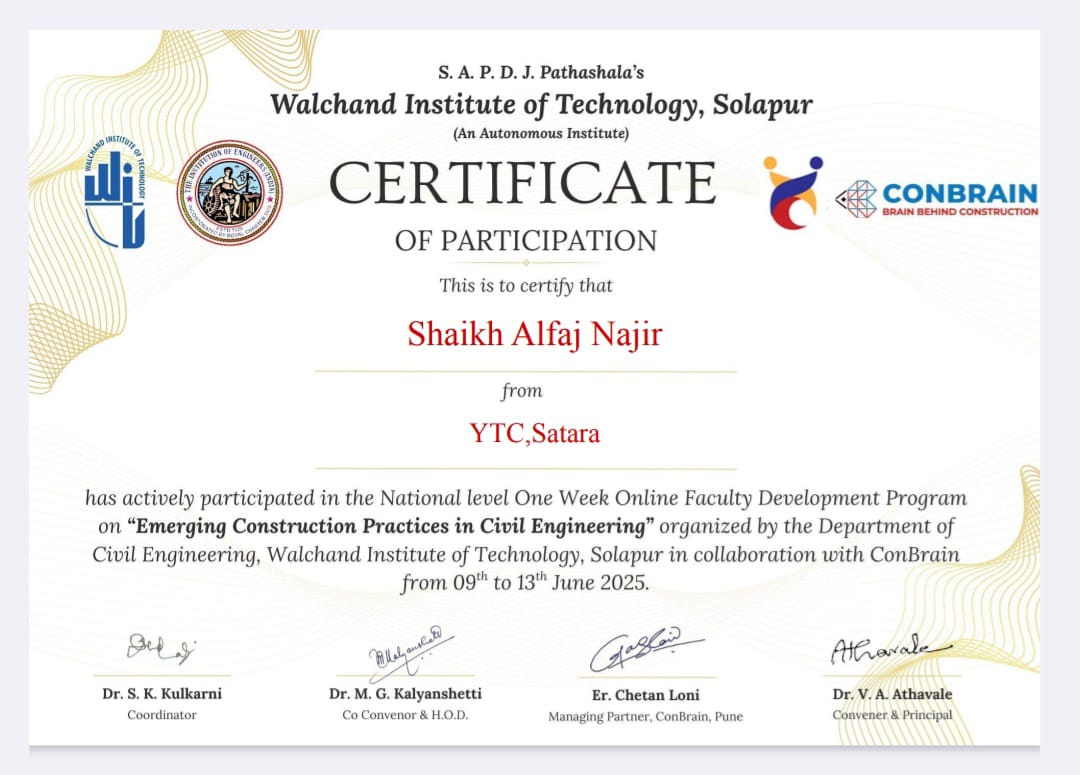
Task: Click the name Shaikh Alfaj Najir
Action: 534,334
